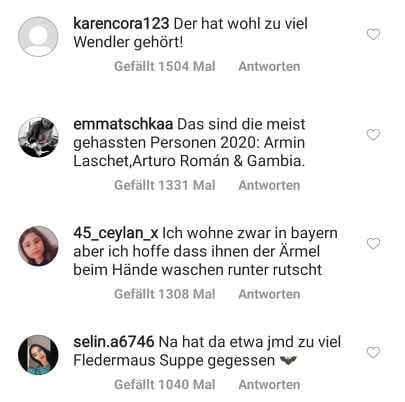The image size is (405, 402).
Task: Click the username emmatschkaa
Action: click(x=123, y=124)
